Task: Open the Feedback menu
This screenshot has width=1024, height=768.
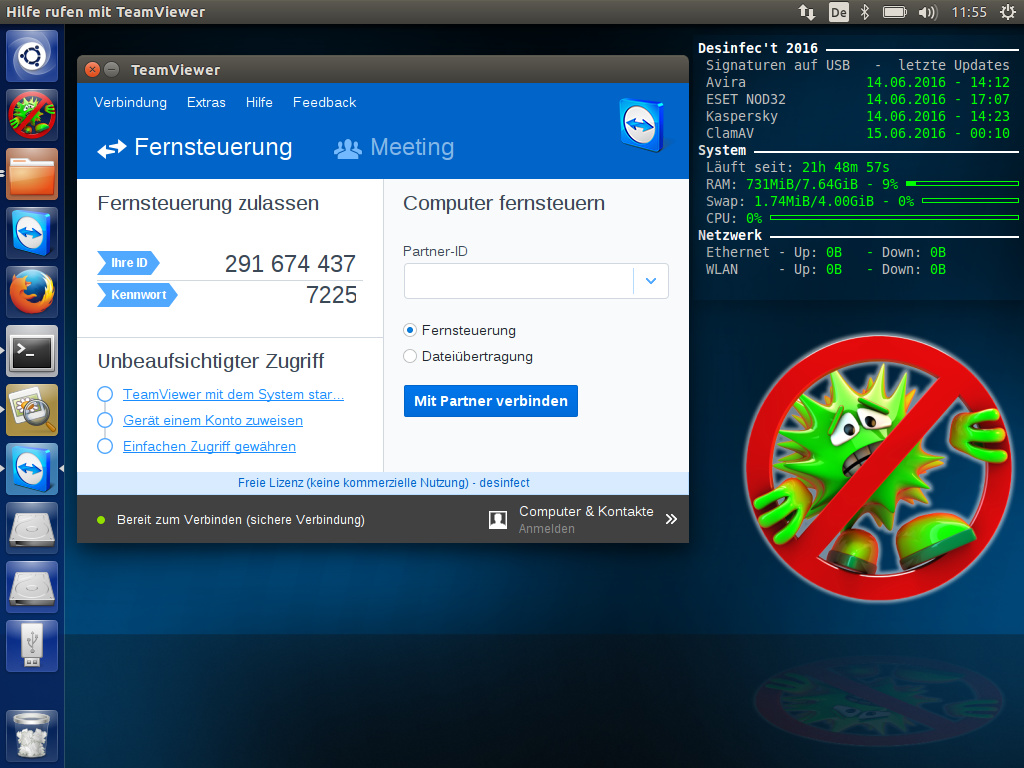Action: [325, 103]
